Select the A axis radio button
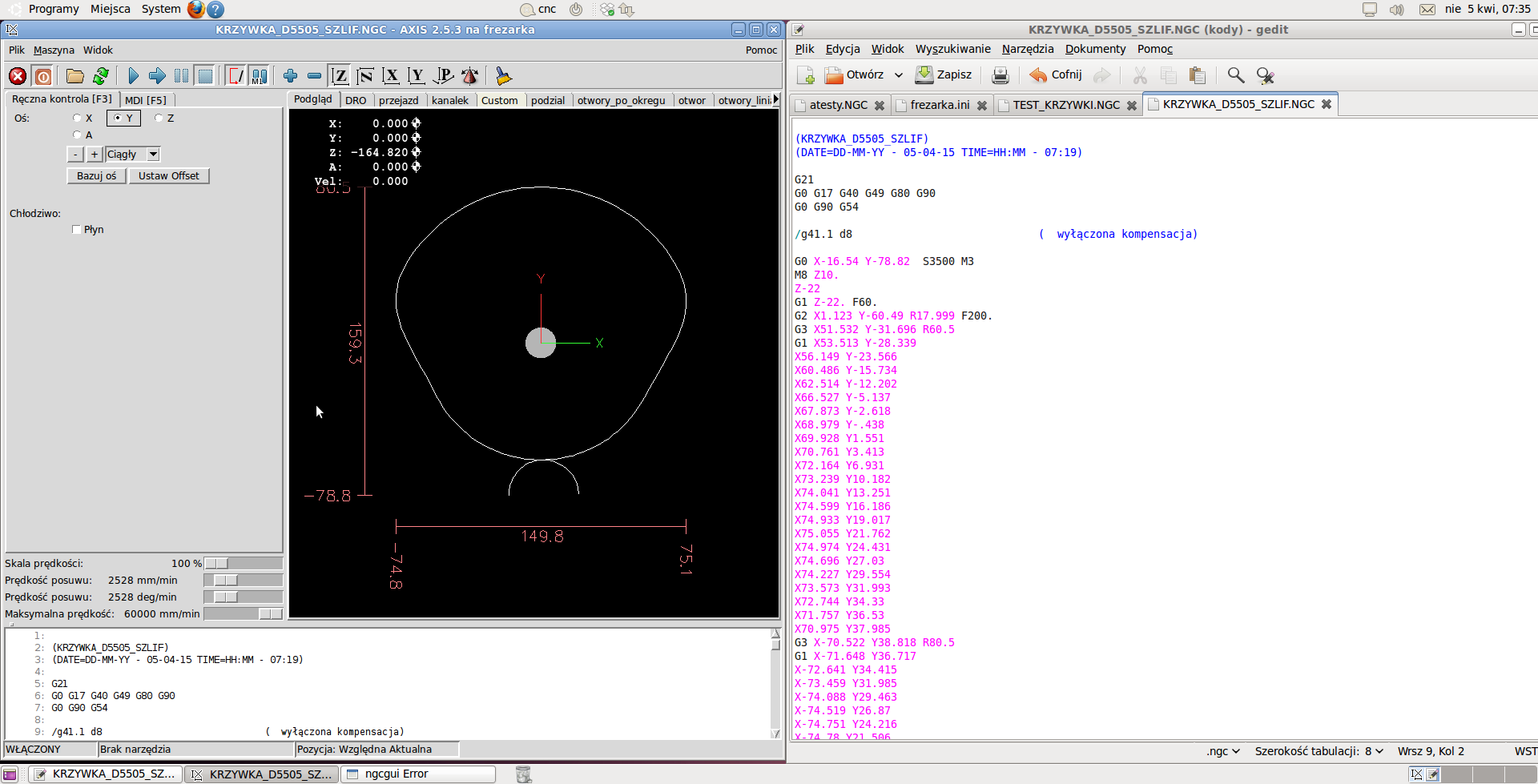The height and width of the screenshot is (784, 1538). (x=78, y=135)
